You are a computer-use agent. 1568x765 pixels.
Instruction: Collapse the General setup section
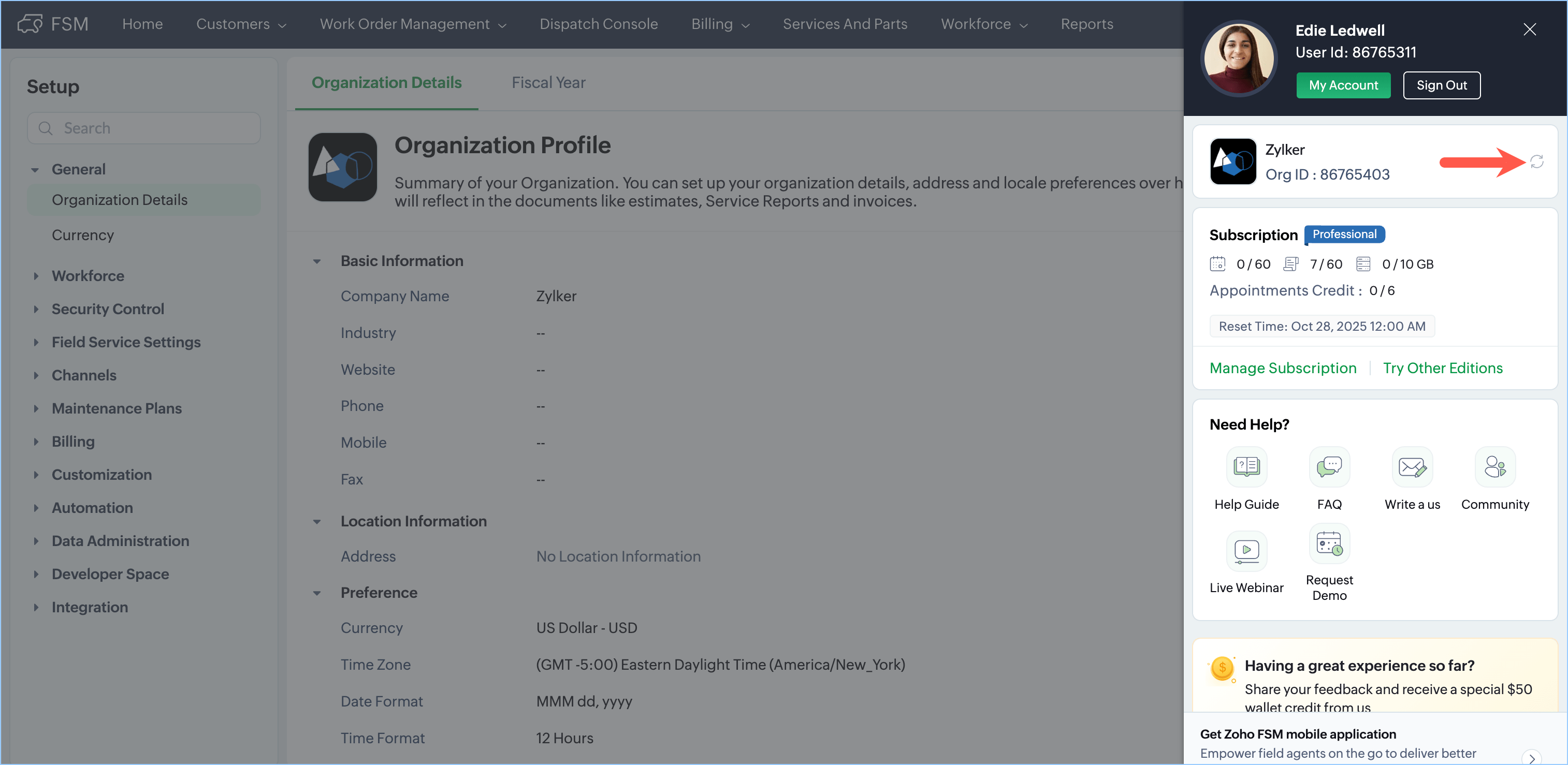35,170
